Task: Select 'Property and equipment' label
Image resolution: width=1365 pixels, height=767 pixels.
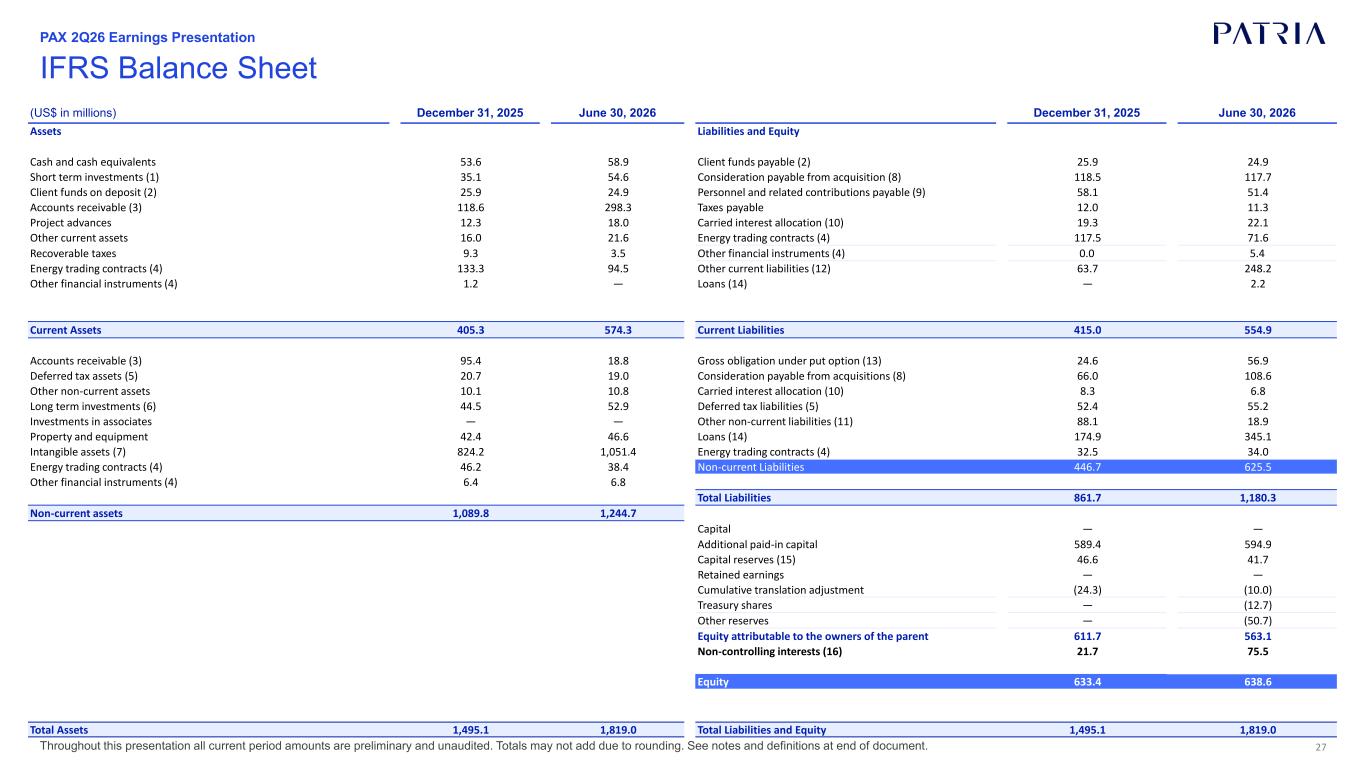Action: (89, 437)
